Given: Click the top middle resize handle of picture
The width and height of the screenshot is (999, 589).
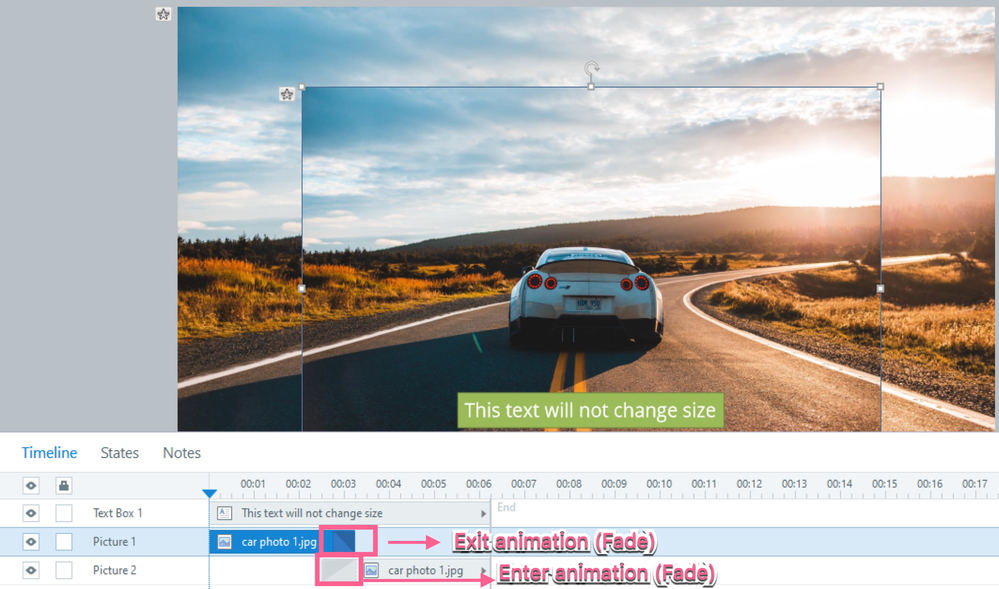Looking at the screenshot, I should 591,87.
